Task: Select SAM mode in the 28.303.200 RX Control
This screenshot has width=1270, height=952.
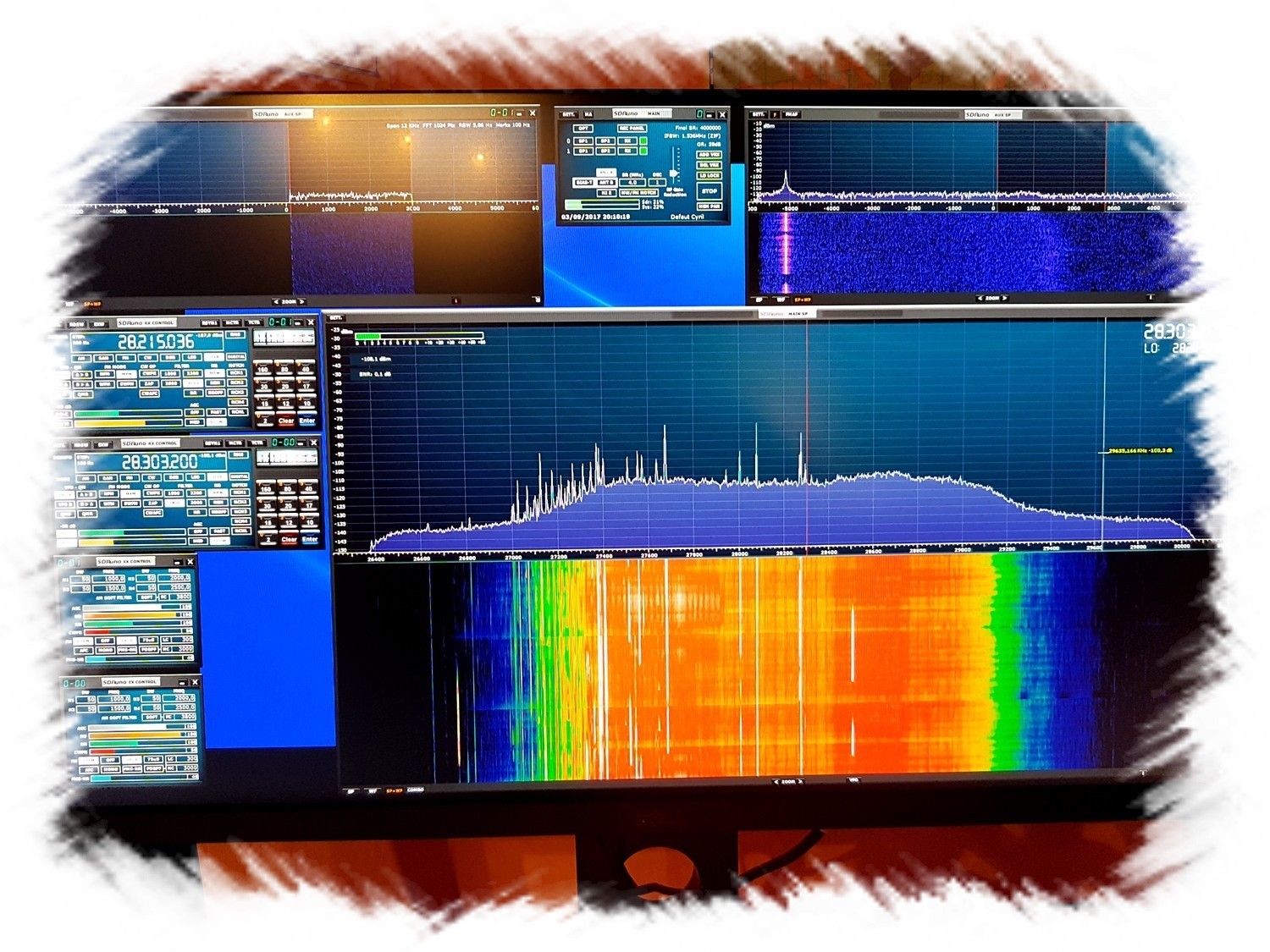Action: click(108, 478)
